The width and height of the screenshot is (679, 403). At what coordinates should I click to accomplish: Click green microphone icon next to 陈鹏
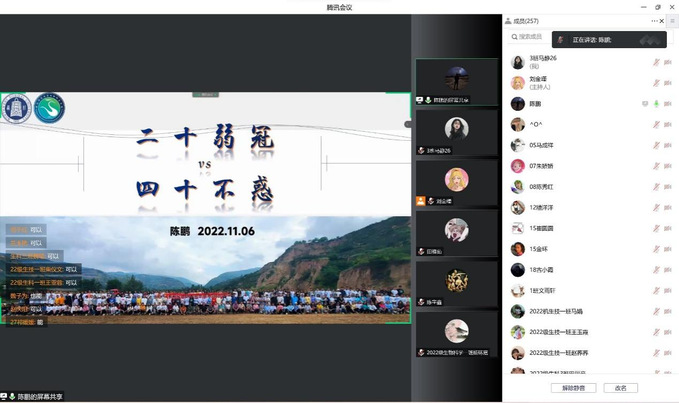click(656, 104)
